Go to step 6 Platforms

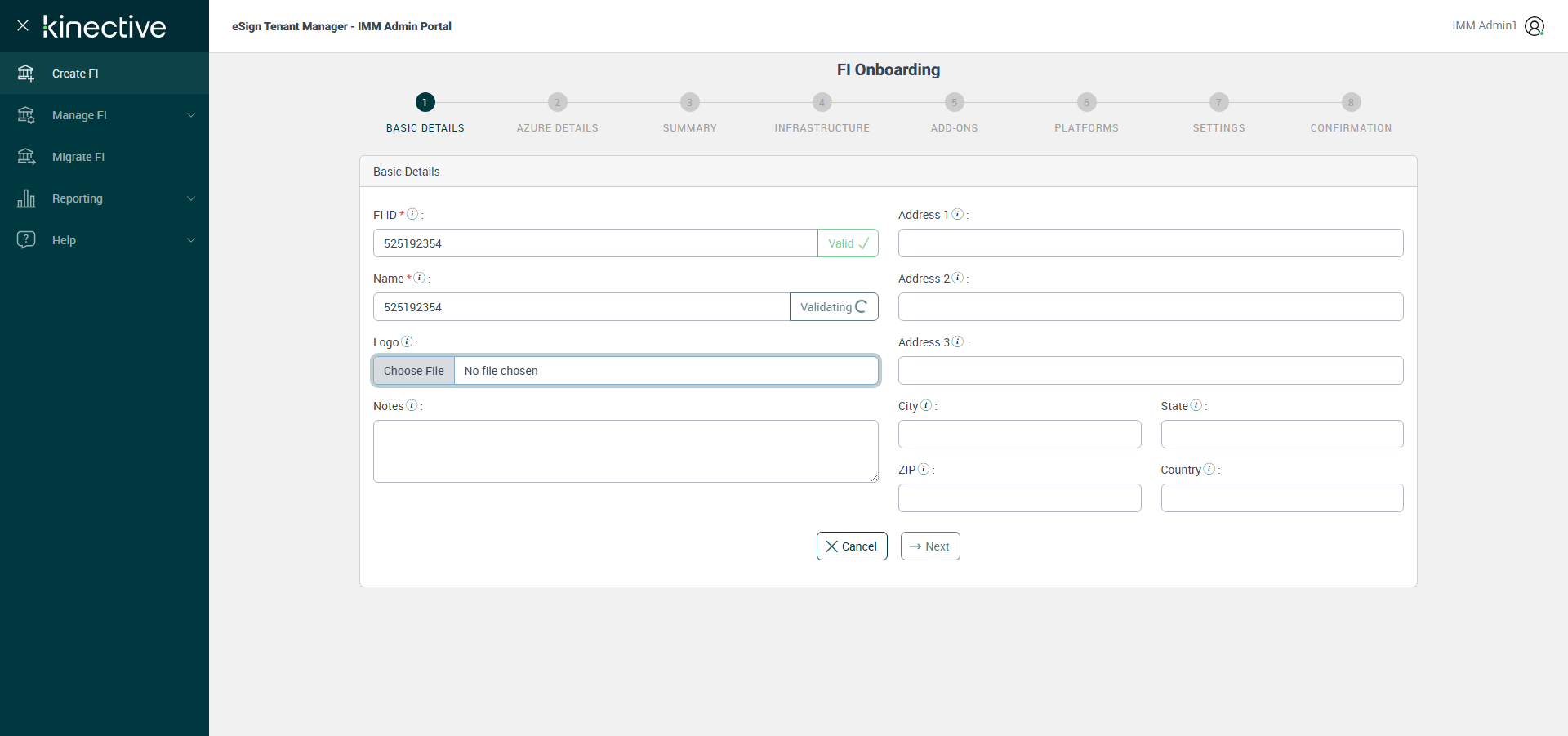[x=1087, y=102]
